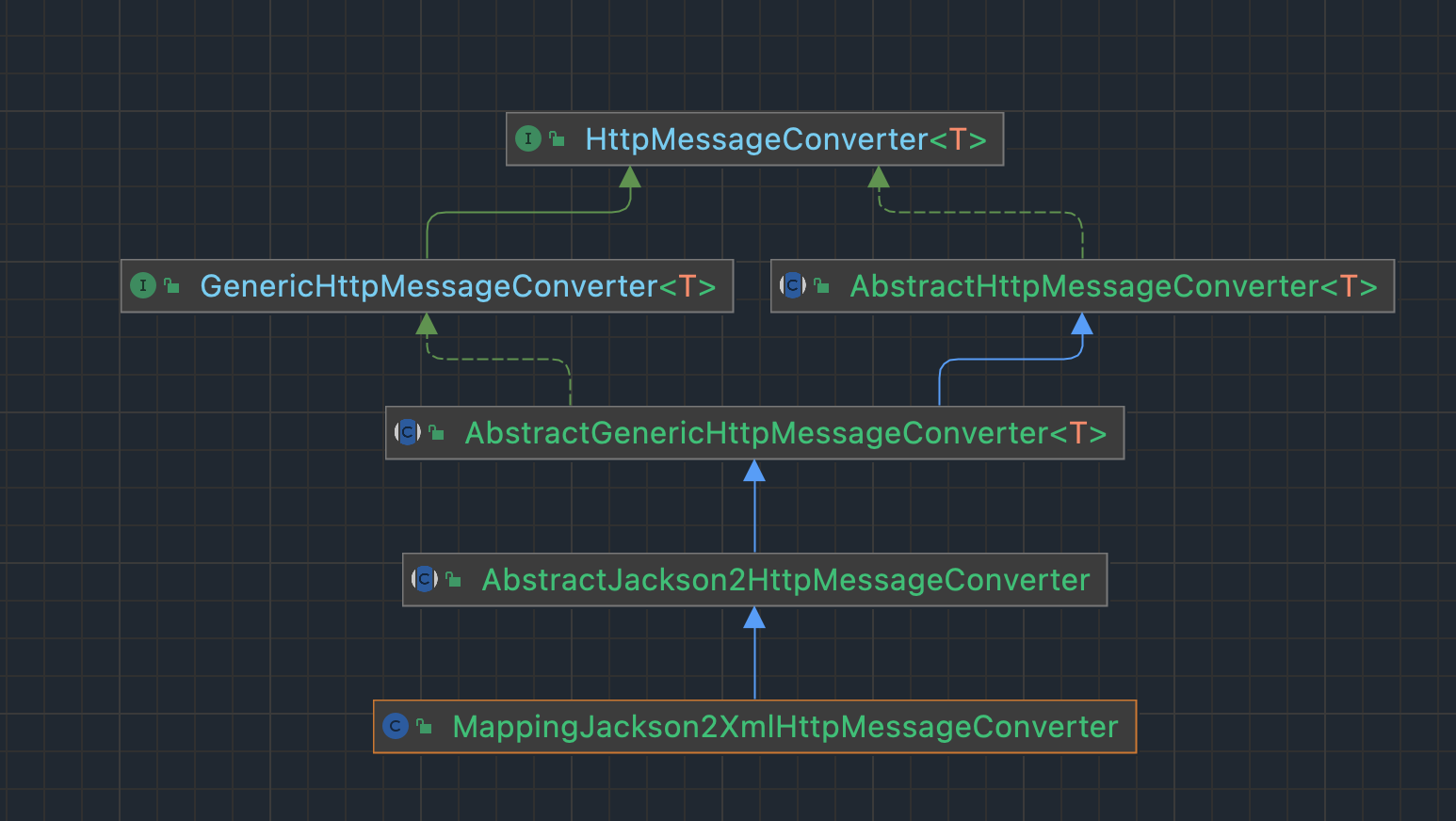Select the AbstractHttpMessageConverter<T> name text

1113,286
